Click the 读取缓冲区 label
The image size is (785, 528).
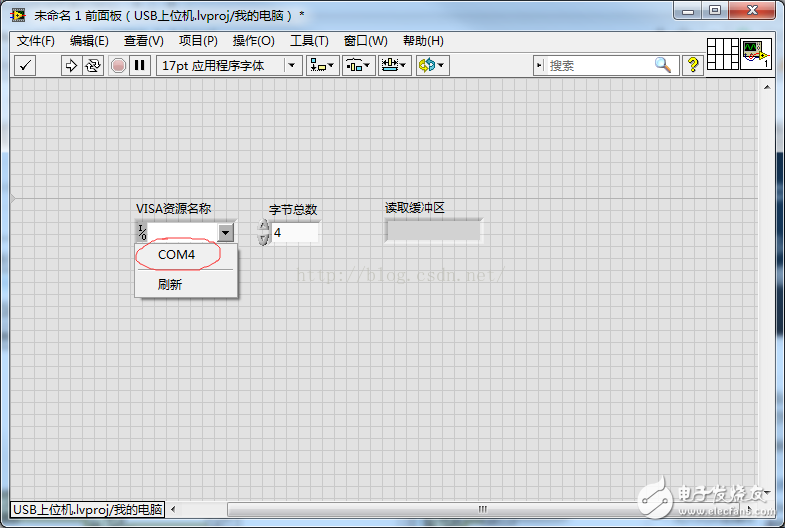[x=415, y=208]
